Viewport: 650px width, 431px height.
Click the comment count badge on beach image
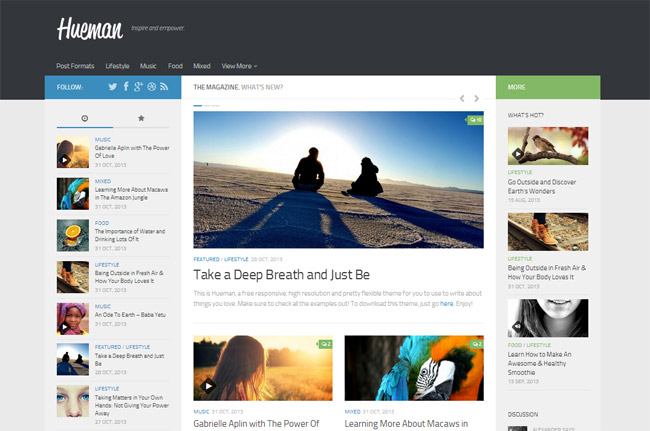point(475,120)
